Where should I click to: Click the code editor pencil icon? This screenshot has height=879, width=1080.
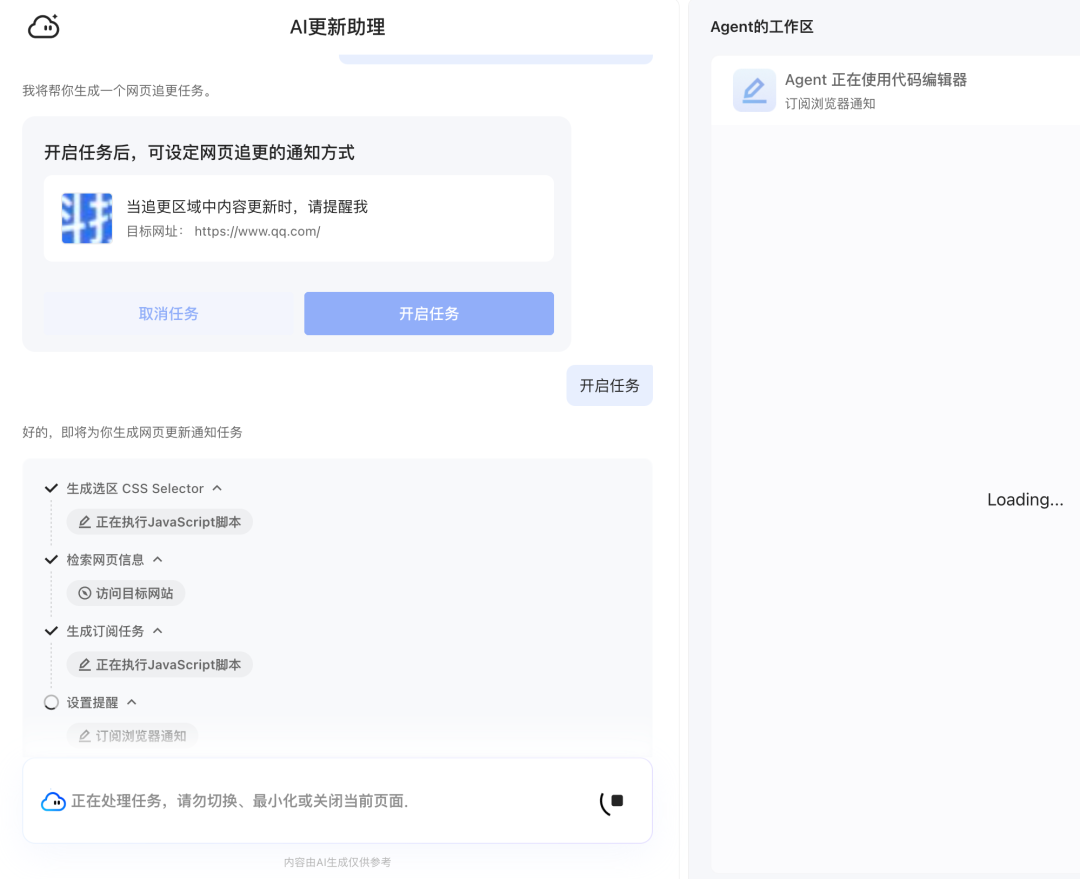[x=754, y=91]
